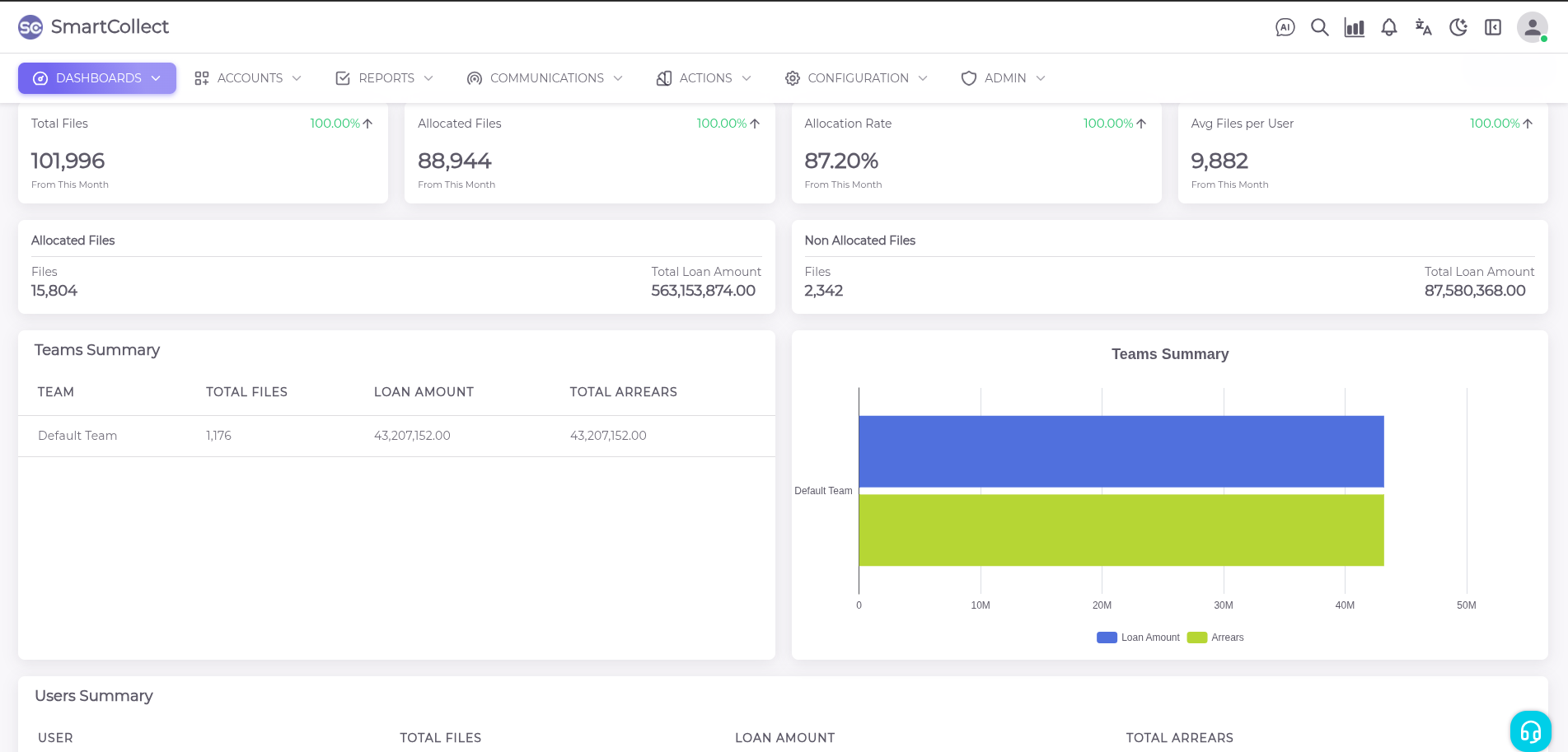Click the headset support chat button

pyautogui.click(x=1530, y=731)
